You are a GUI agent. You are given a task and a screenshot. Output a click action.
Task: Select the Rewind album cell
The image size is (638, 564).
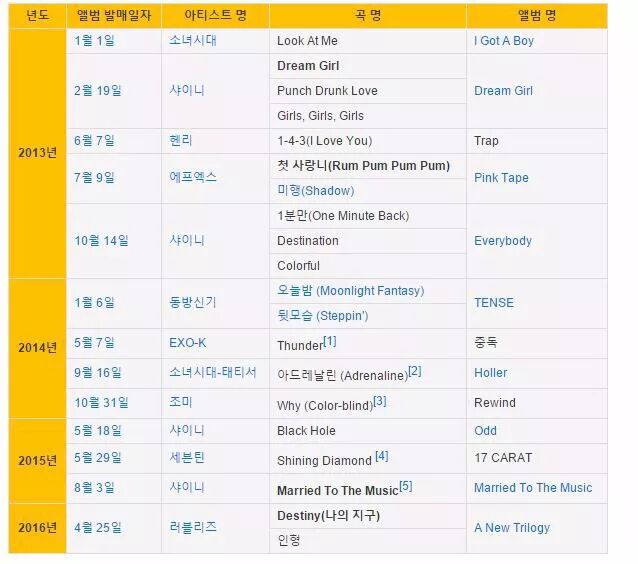click(x=537, y=403)
